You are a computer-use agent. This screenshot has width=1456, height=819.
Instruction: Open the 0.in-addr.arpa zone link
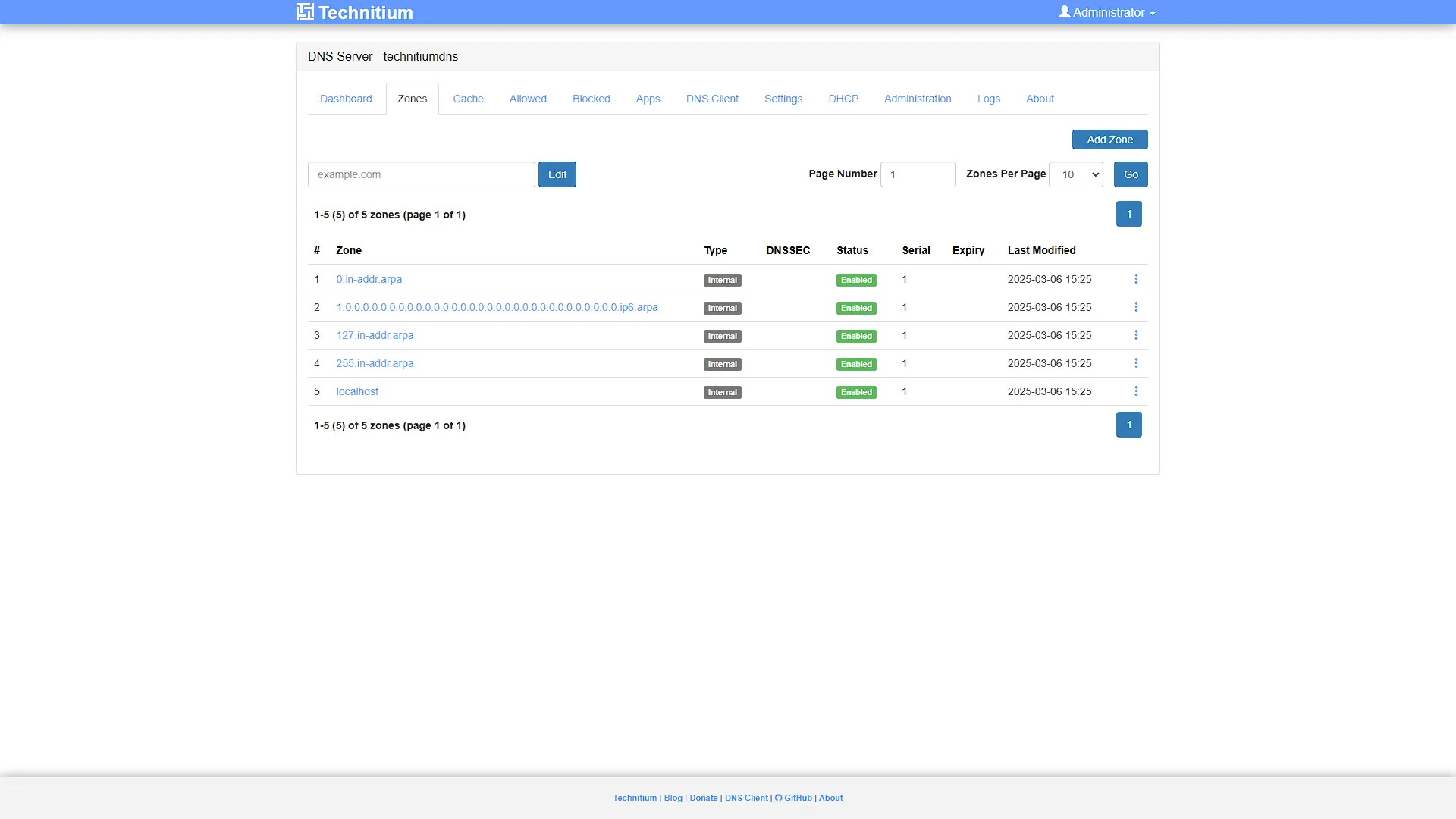(369, 279)
